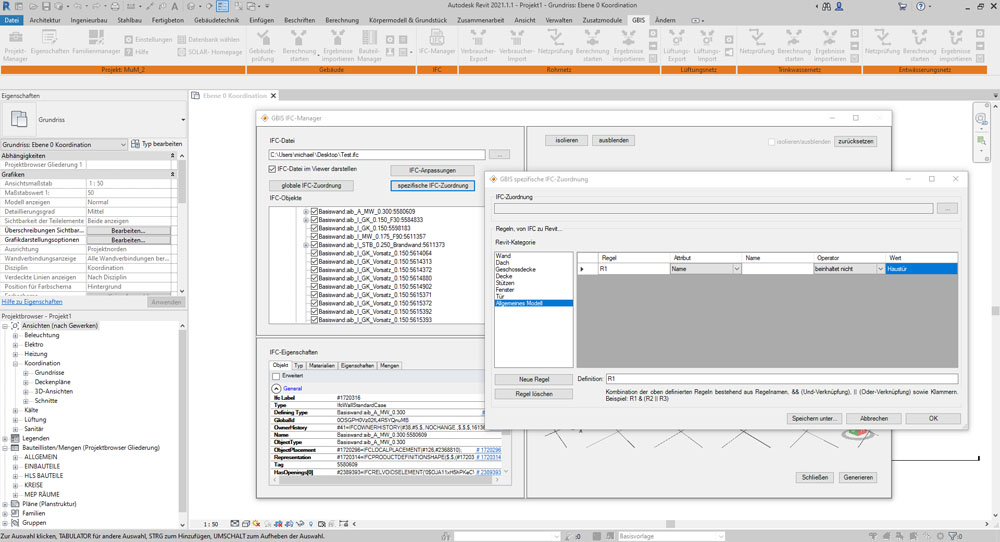Open the Mengen tab in IFC-Eigenschaften
The height and width of the screenshot is (542, 1000).
click(x=390, y=365)
